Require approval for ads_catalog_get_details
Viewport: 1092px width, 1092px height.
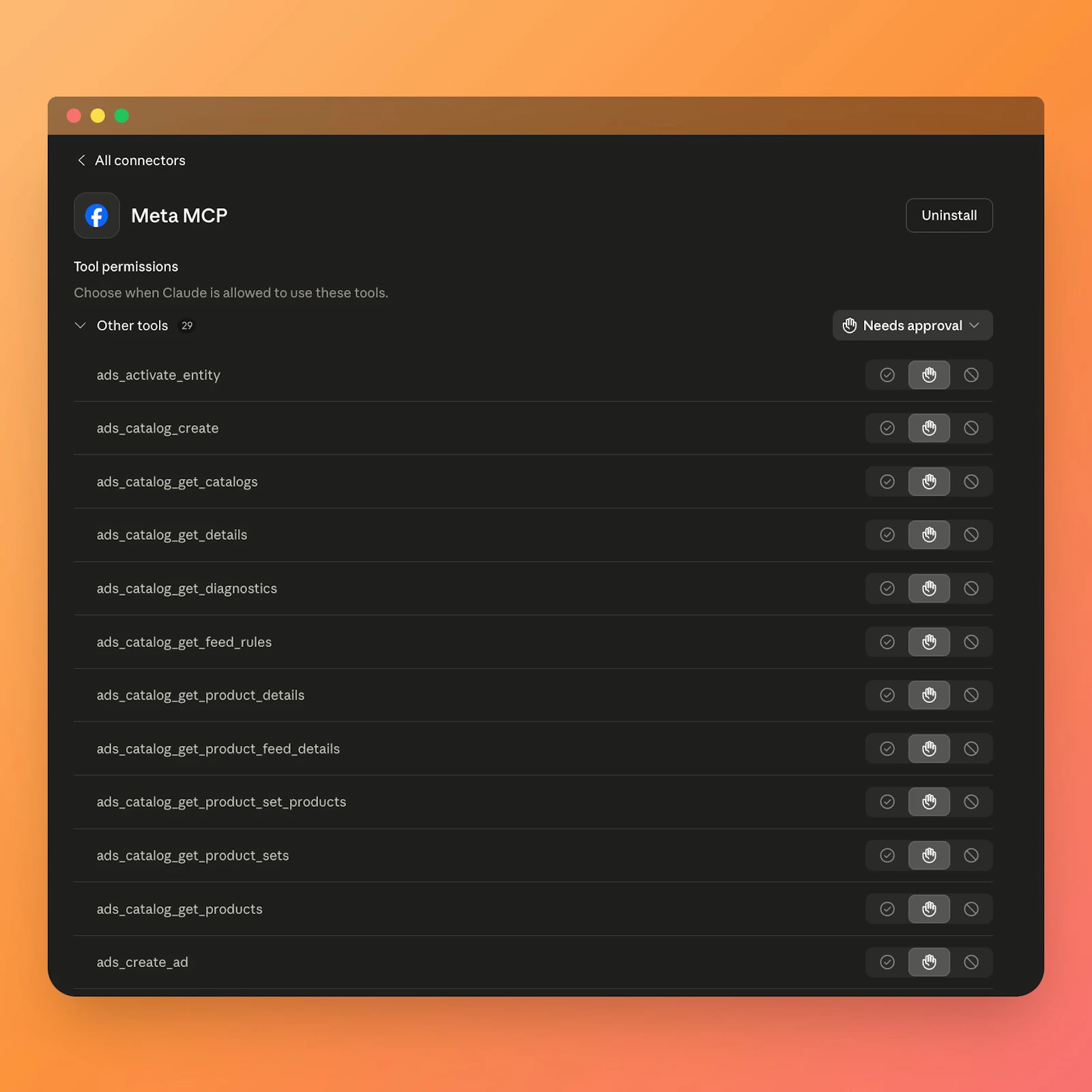(x=929, y=535)
